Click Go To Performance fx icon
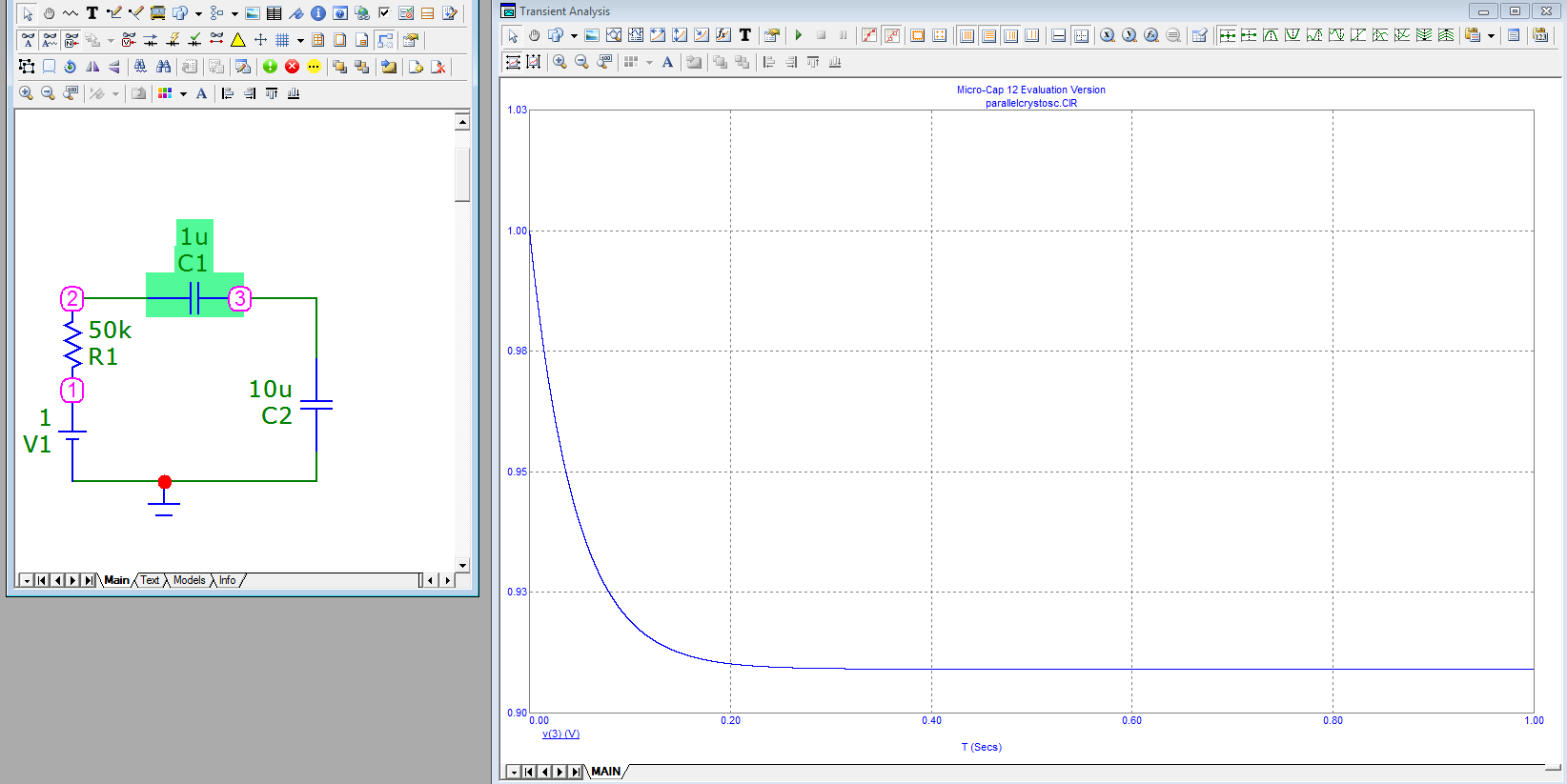This screenshot has width=1567, height=784. coord(1151,35)
